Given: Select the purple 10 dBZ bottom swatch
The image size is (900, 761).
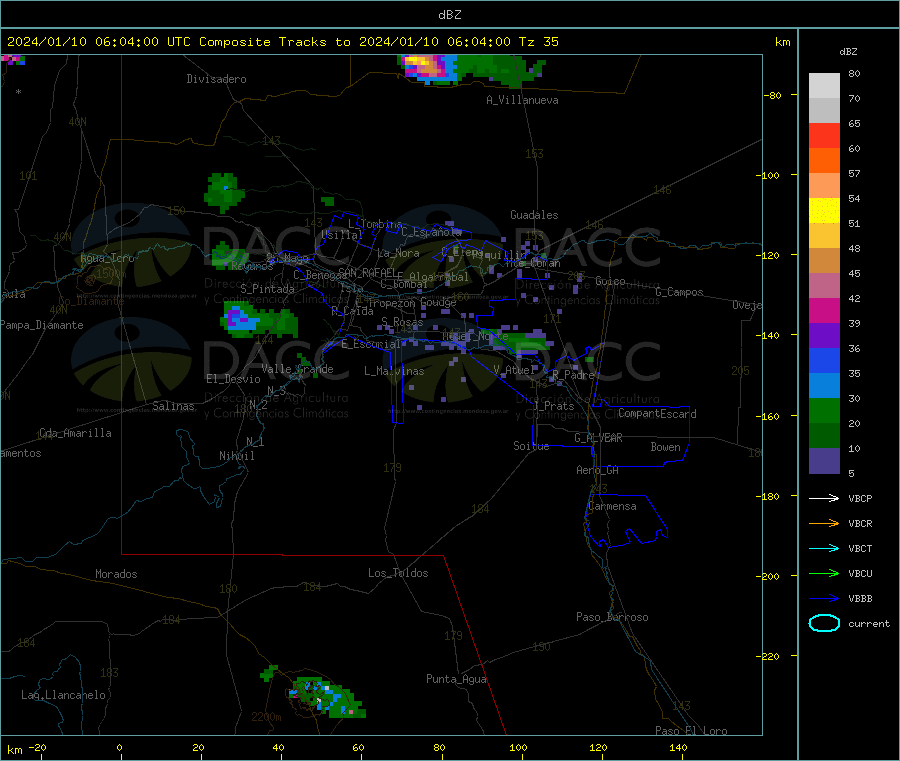Looking at the screenshot, I should (x=824, y=461).
